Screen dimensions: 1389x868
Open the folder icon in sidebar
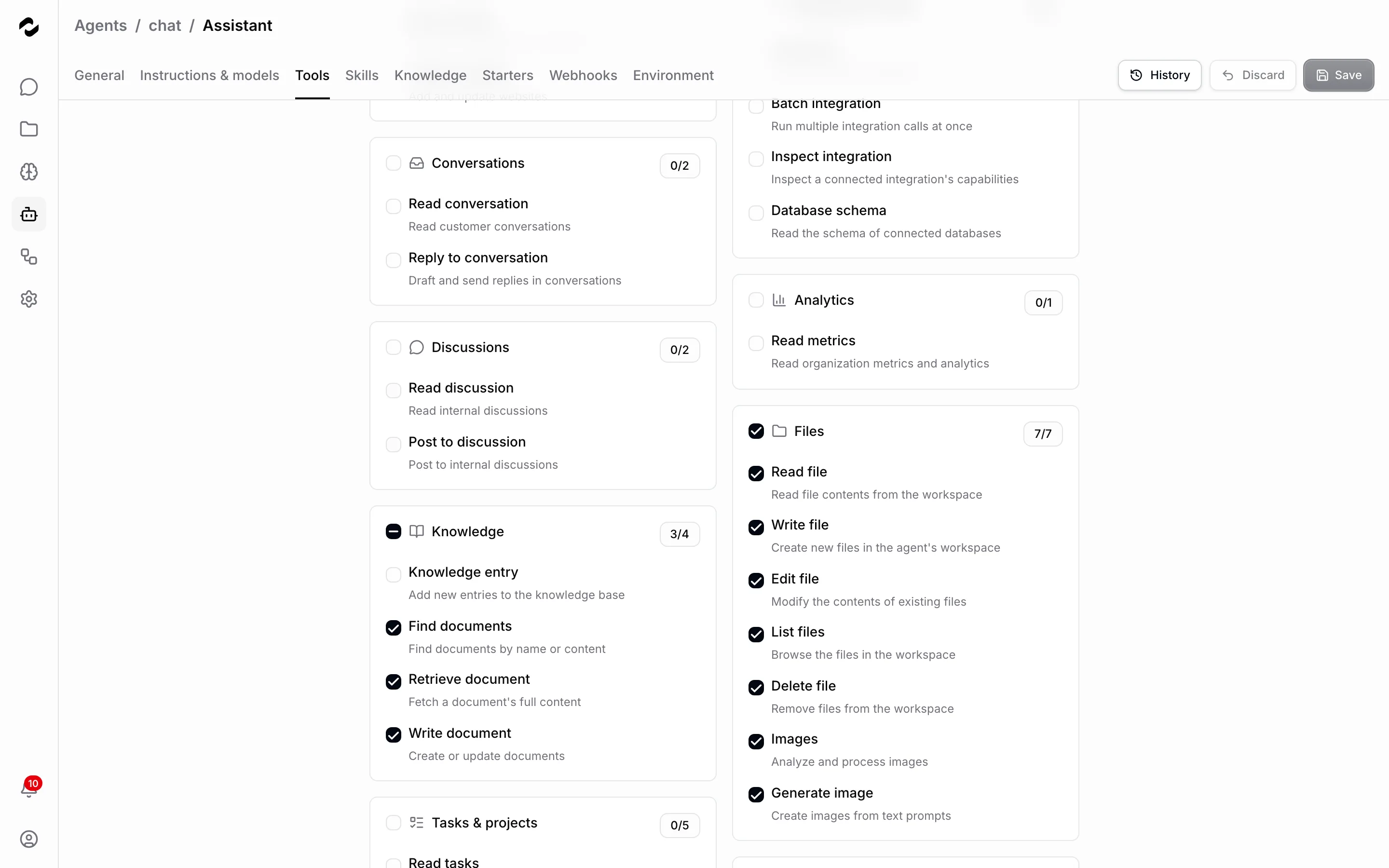click(29, 129)
